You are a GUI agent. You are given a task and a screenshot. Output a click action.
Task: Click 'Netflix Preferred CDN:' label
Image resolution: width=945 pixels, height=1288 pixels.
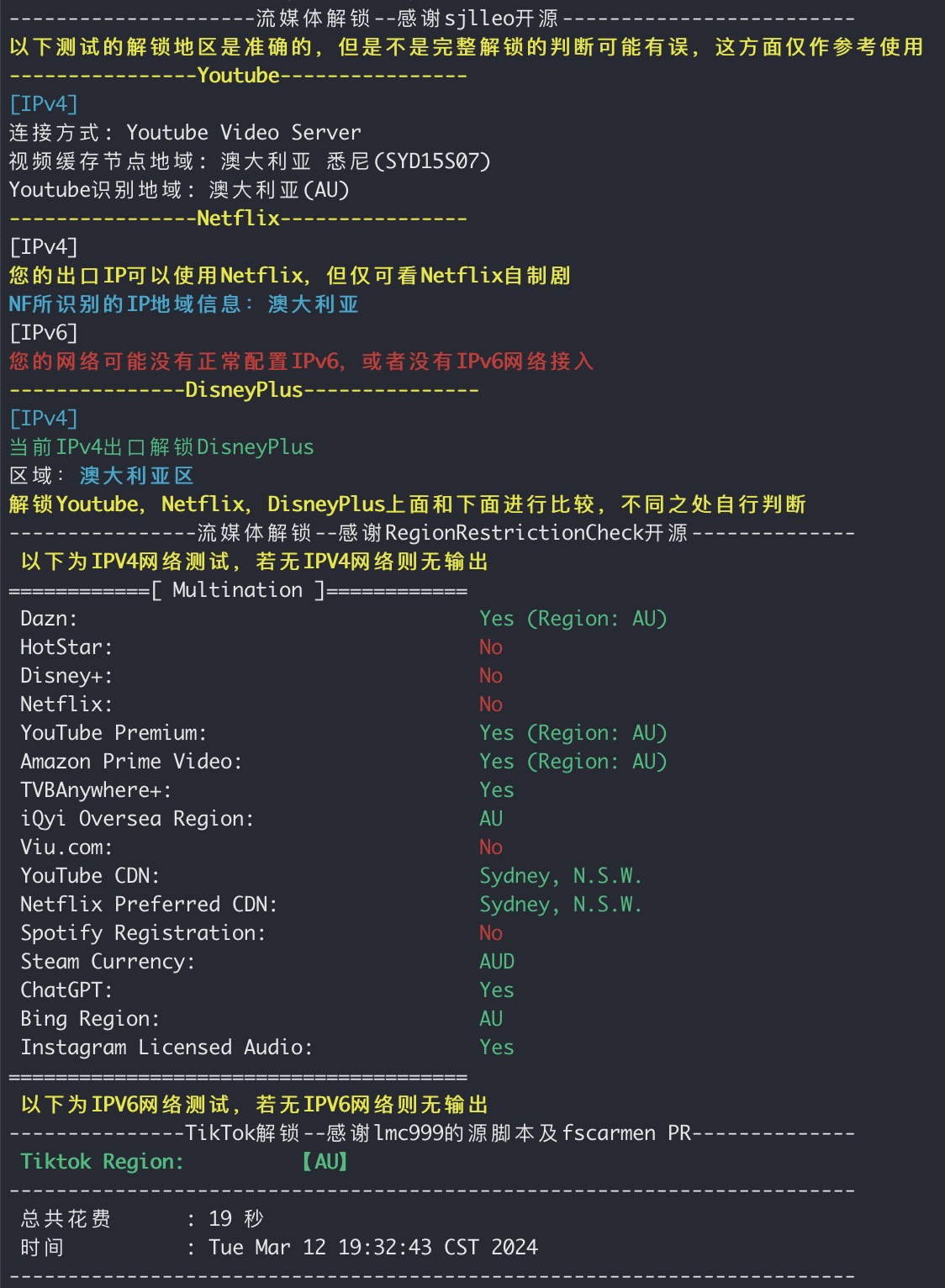pyautogui.click(x=149, y=905)
